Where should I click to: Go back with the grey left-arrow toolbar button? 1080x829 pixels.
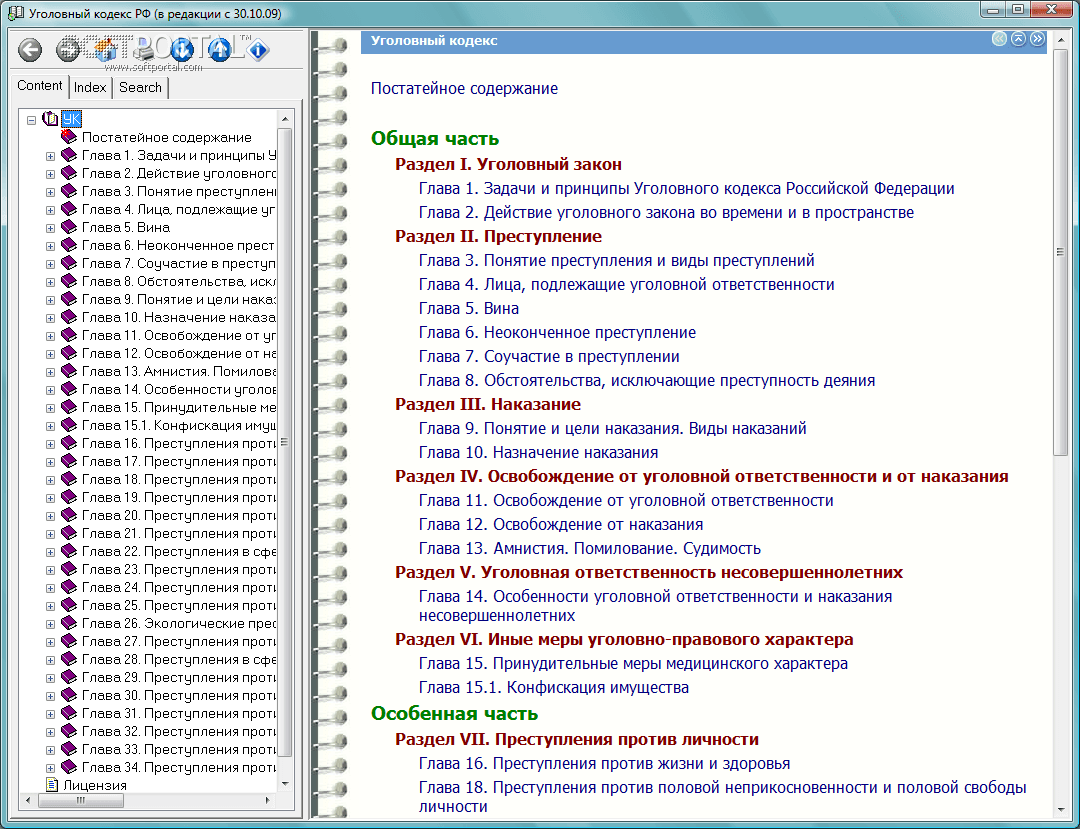tap(30, 50)
